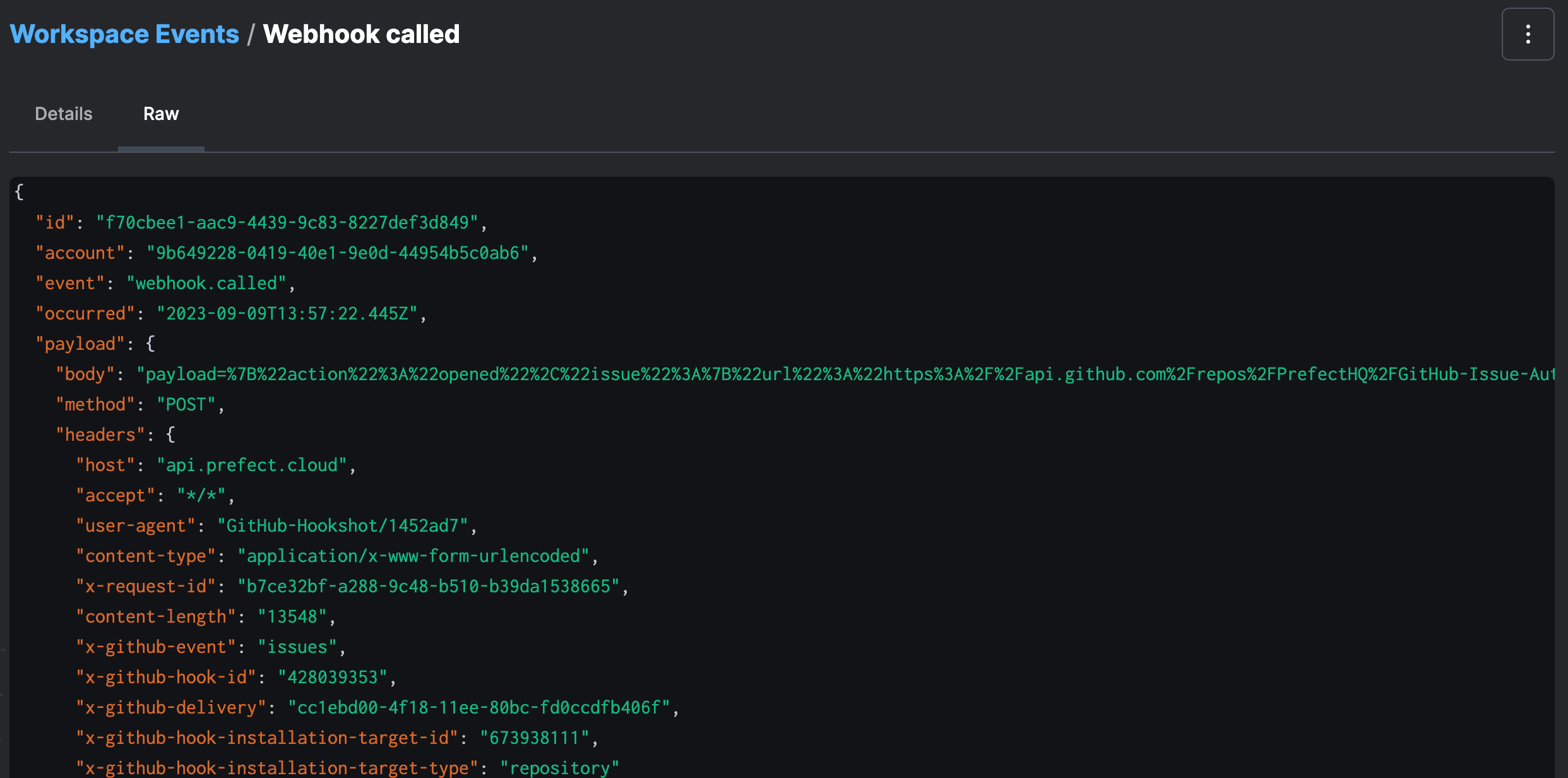This screenshot has height=778, width=1568.
Task: Click the "method" key in JSON
Action: pos(95,404)
